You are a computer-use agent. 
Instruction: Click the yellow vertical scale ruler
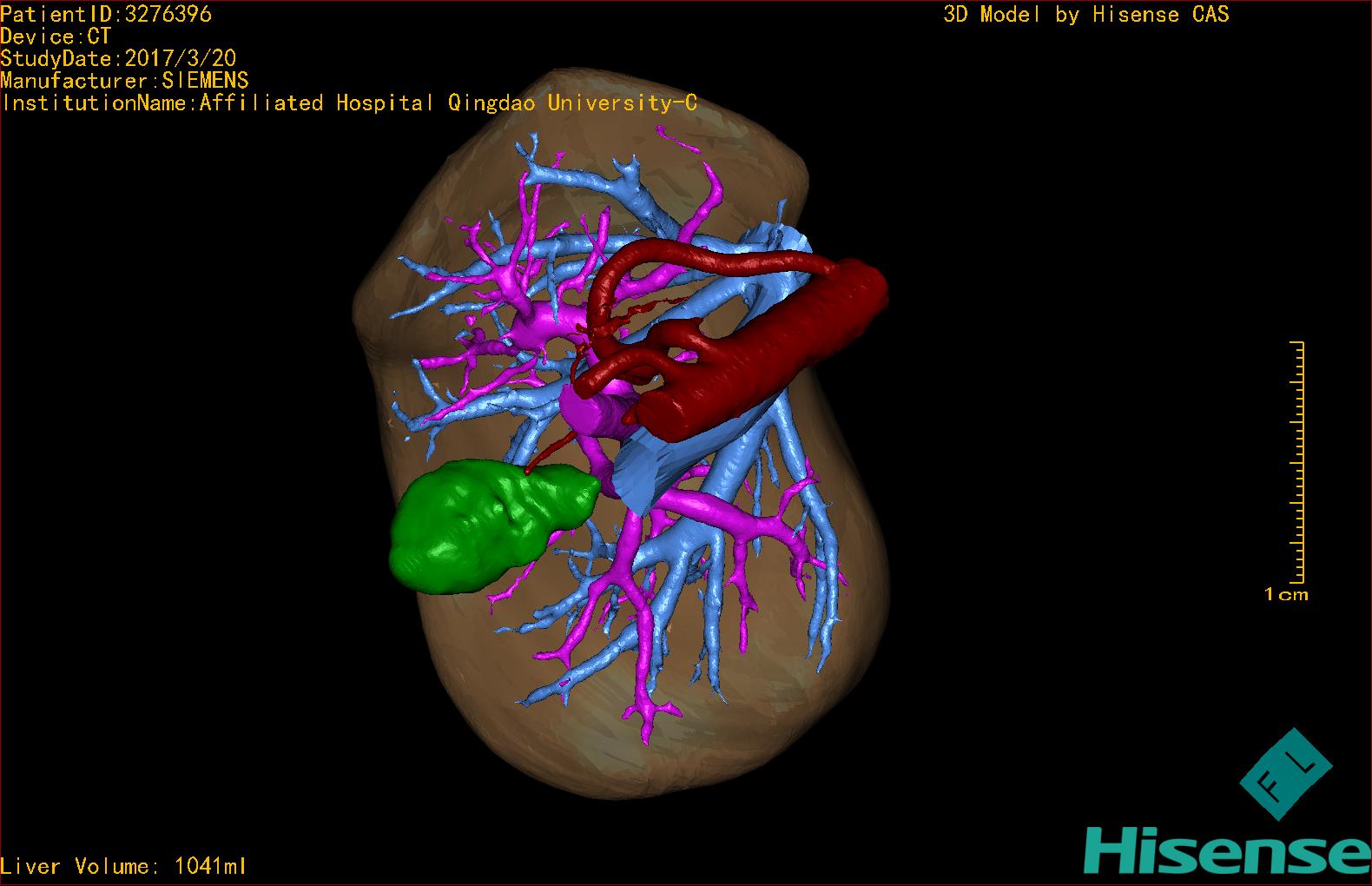tap(1297, 462)
